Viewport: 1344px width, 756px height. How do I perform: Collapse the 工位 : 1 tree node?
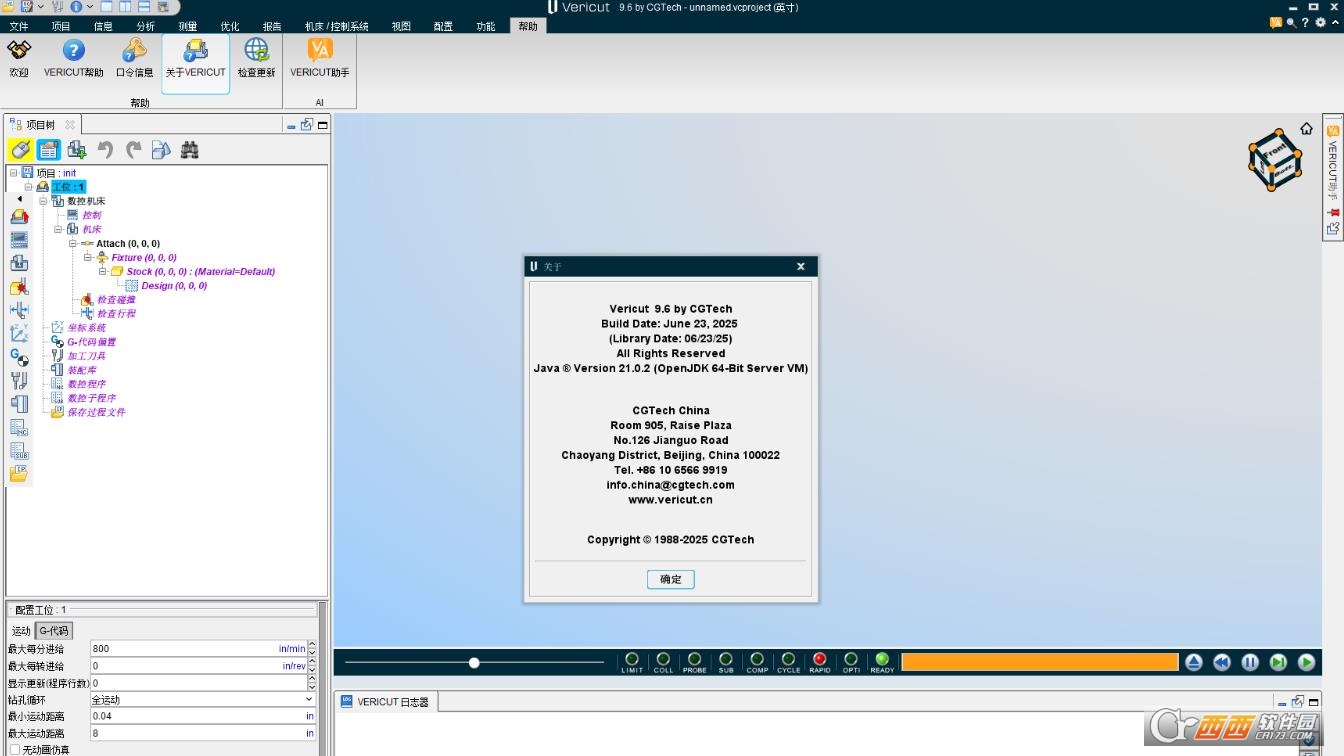(28, 187)
